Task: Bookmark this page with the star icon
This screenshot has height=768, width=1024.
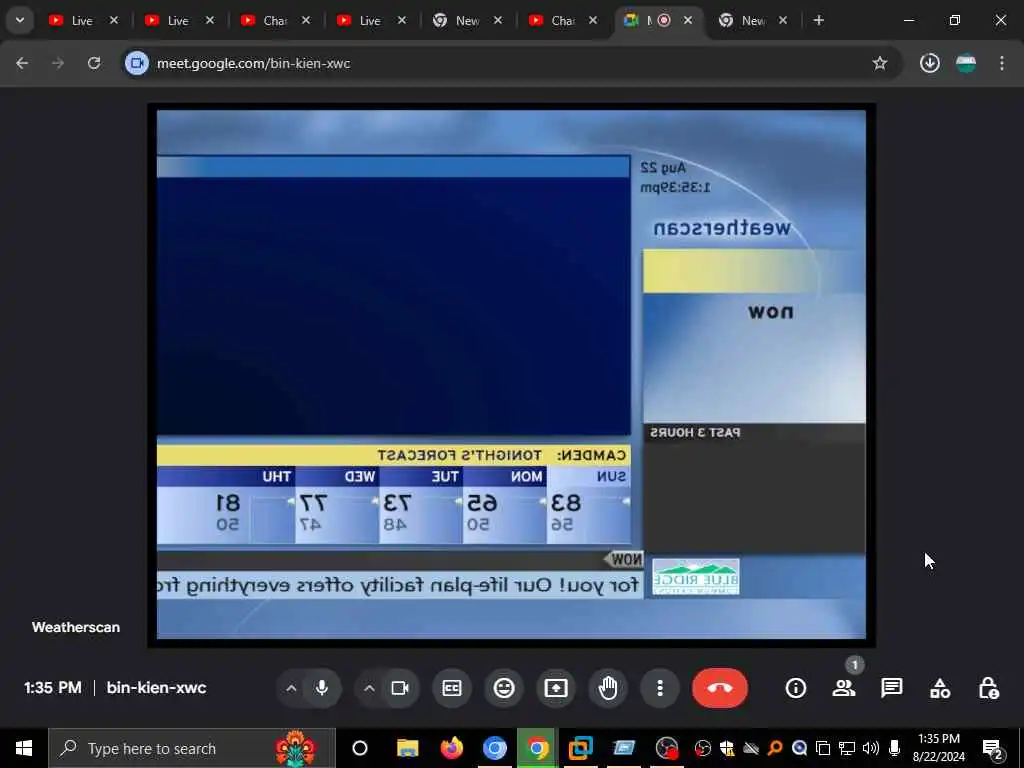Action: [x=880, y=63]
